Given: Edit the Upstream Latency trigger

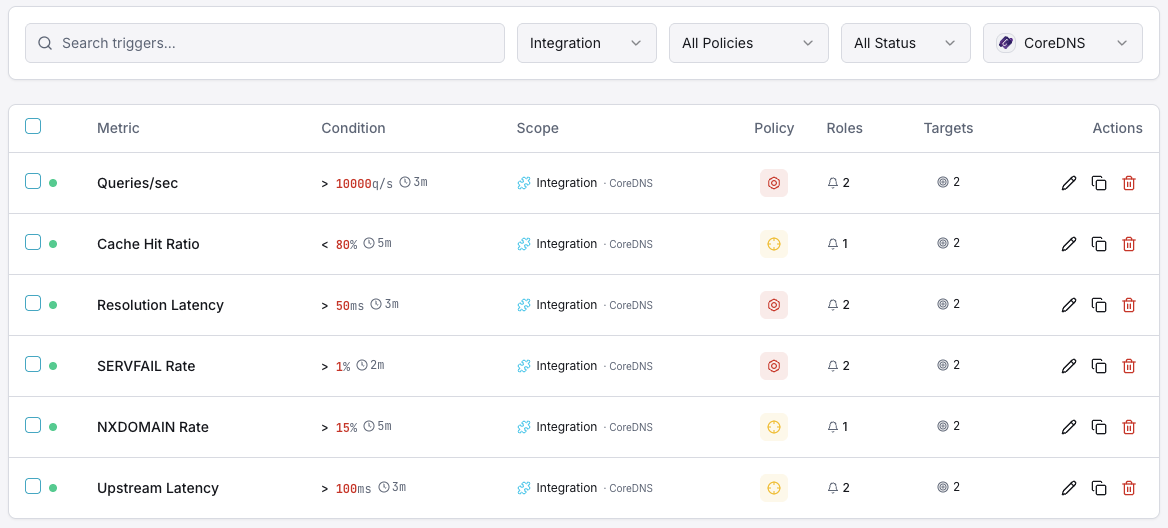Looking at the screenshot, I should pos(1069,489).
